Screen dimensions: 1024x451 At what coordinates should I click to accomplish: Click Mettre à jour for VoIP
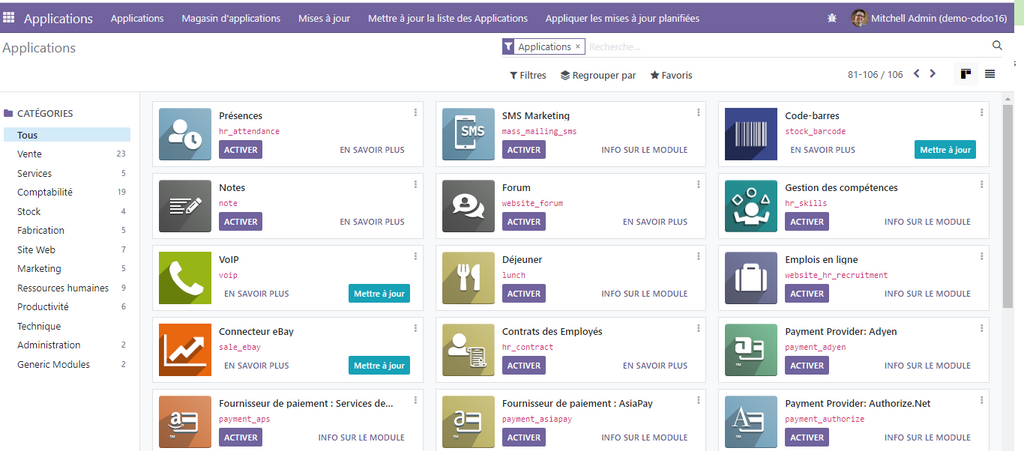tap(379, 294)
